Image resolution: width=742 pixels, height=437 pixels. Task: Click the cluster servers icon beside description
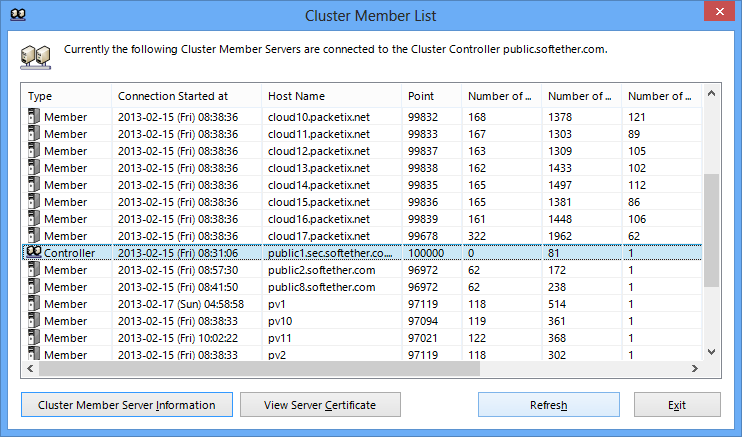36,53
